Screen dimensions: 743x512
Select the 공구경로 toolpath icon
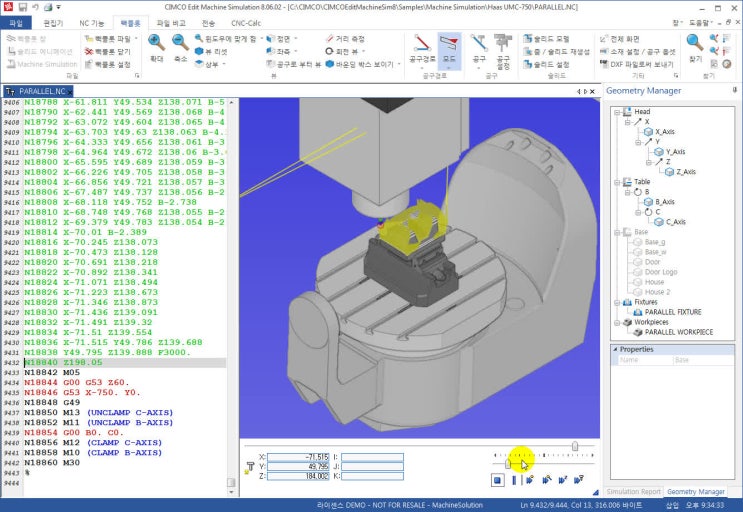point(421,46)
